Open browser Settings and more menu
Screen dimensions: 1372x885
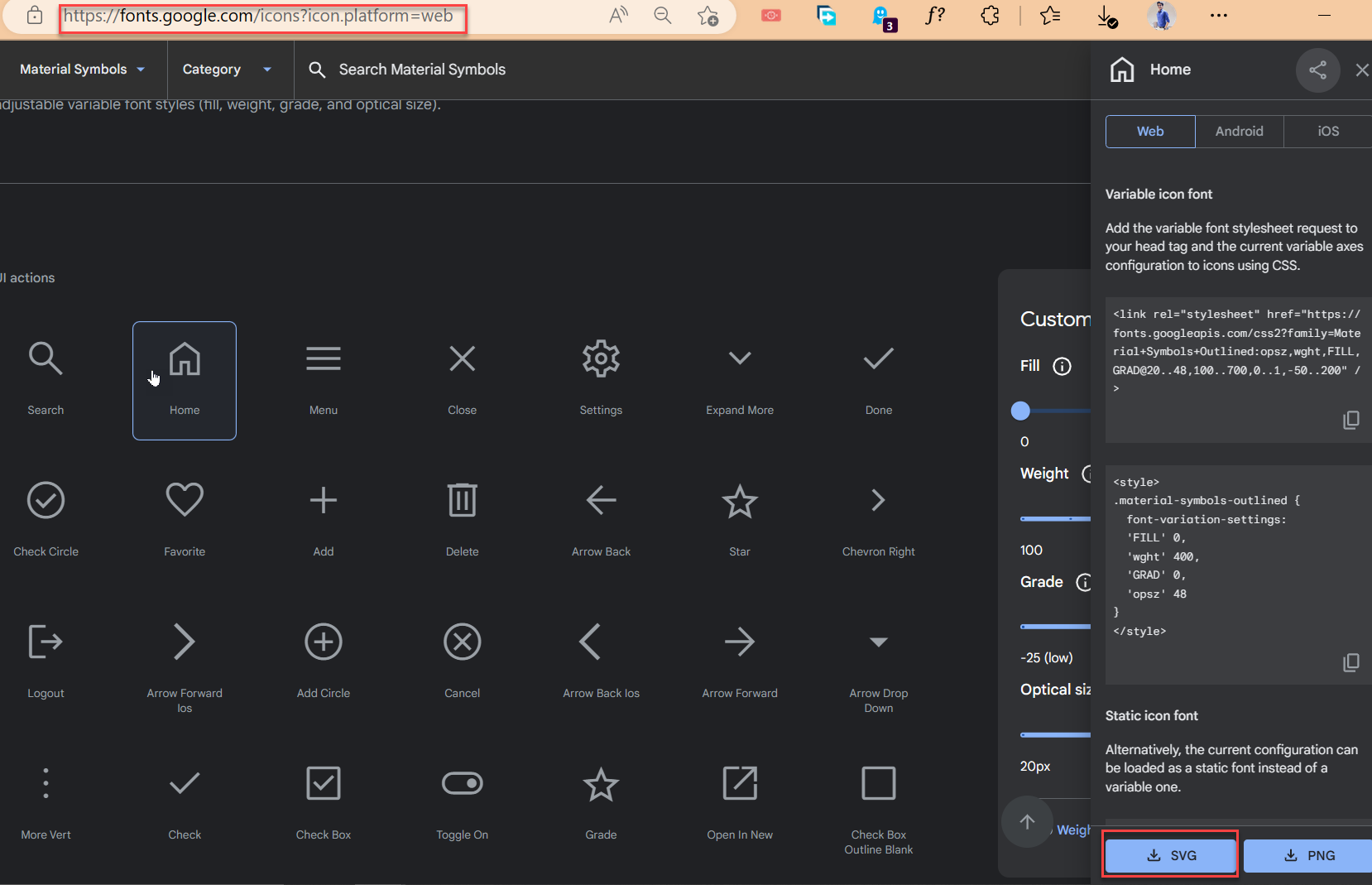click(1218, 16)
